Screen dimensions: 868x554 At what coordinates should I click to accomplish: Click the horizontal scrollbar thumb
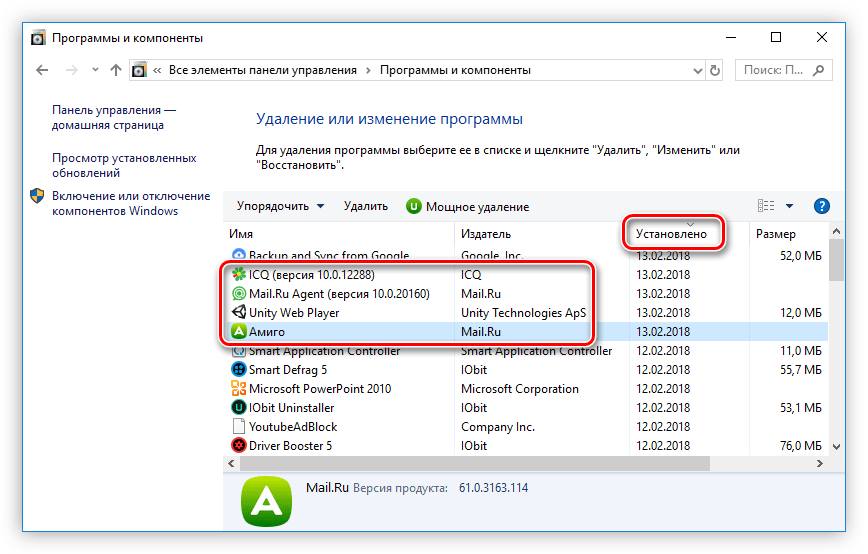pyautogui.click(x=474, y=464)
